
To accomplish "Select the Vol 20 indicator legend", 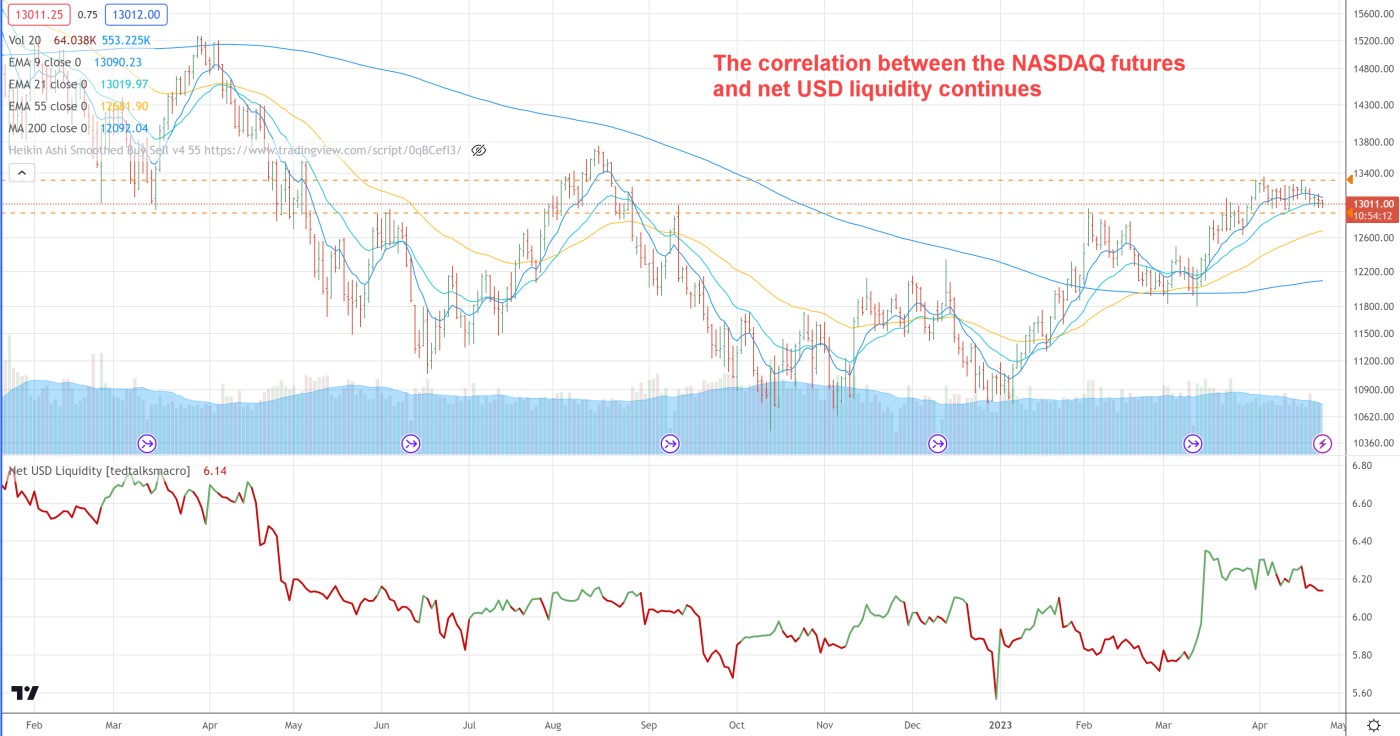I will pos(26,40).
